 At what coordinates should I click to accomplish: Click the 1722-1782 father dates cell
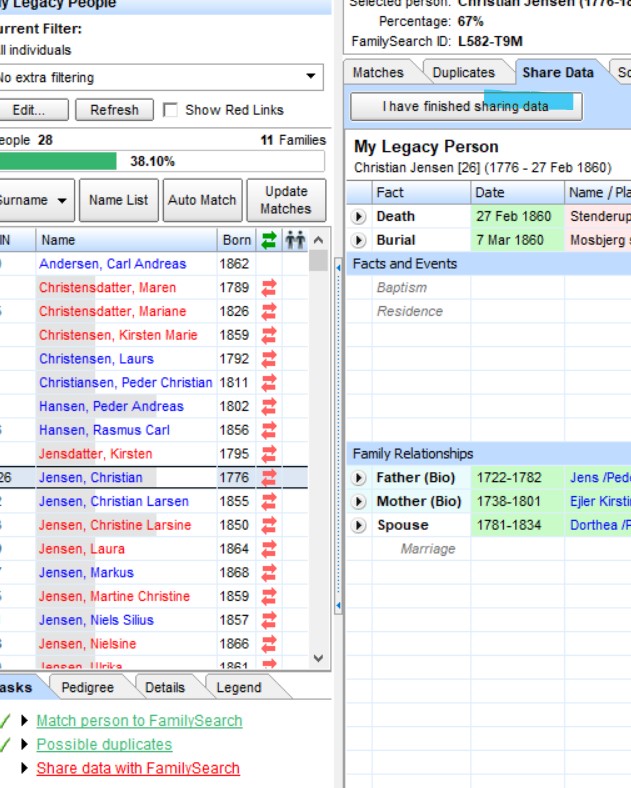pyautogui.click(x=517, y=477)
